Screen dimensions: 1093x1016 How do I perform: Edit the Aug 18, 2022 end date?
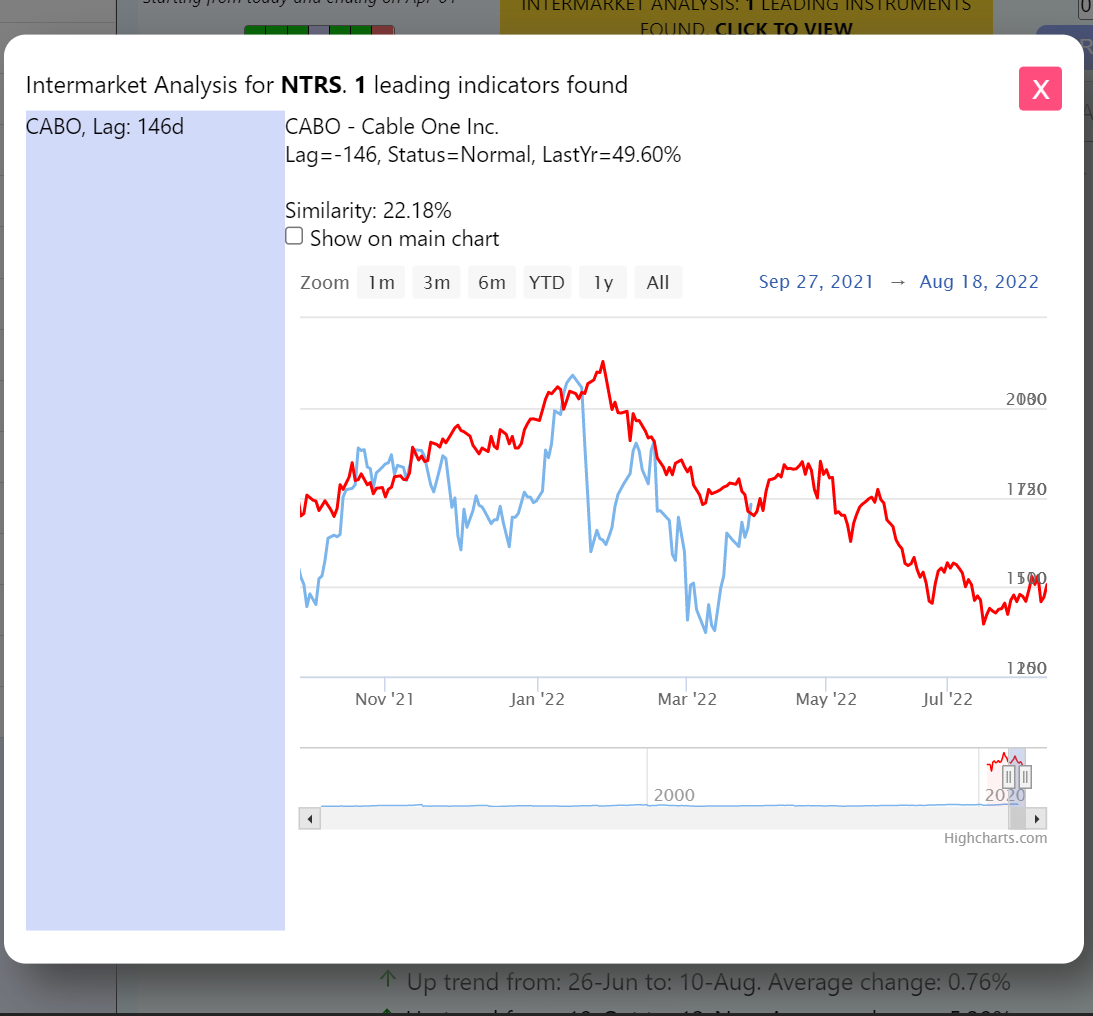coord(979,282)
